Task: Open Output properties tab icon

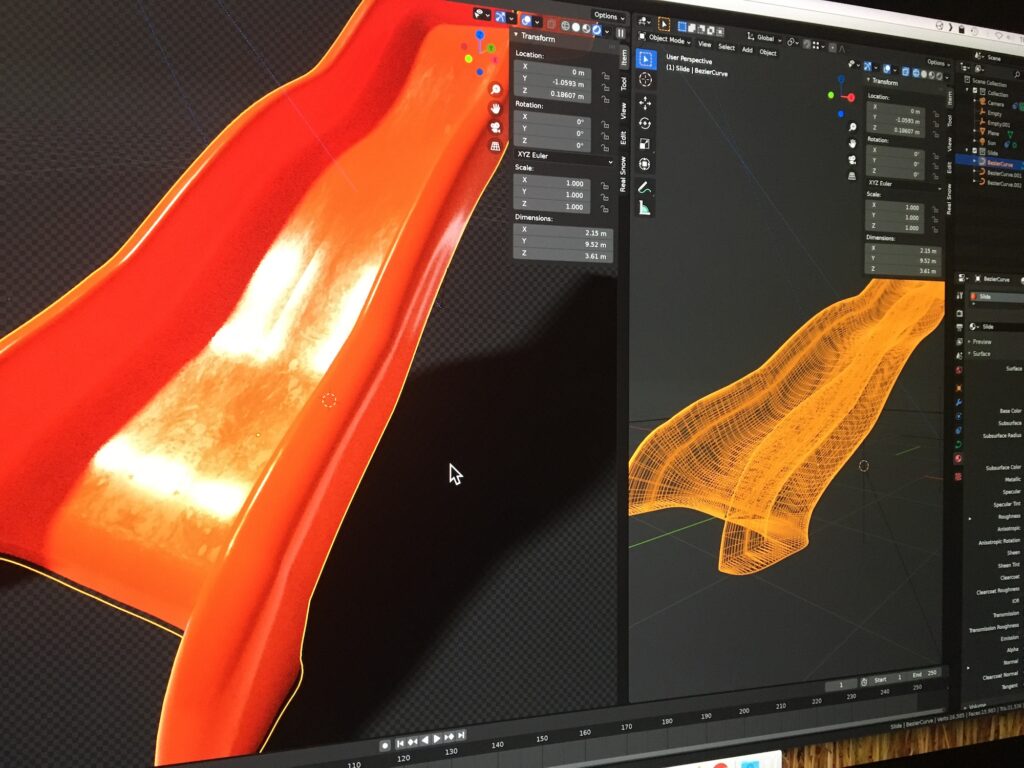Action: [x=959, y=327]
